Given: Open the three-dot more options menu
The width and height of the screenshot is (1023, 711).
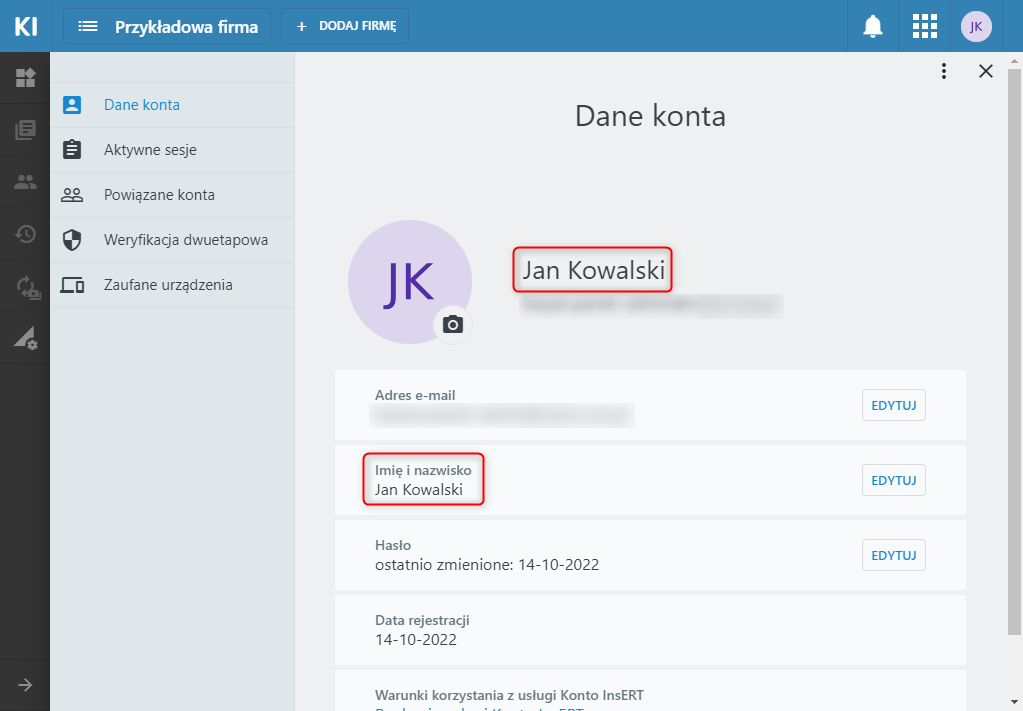Looking at the screenshot, I should pyautogui.click(x=943, y=71).
